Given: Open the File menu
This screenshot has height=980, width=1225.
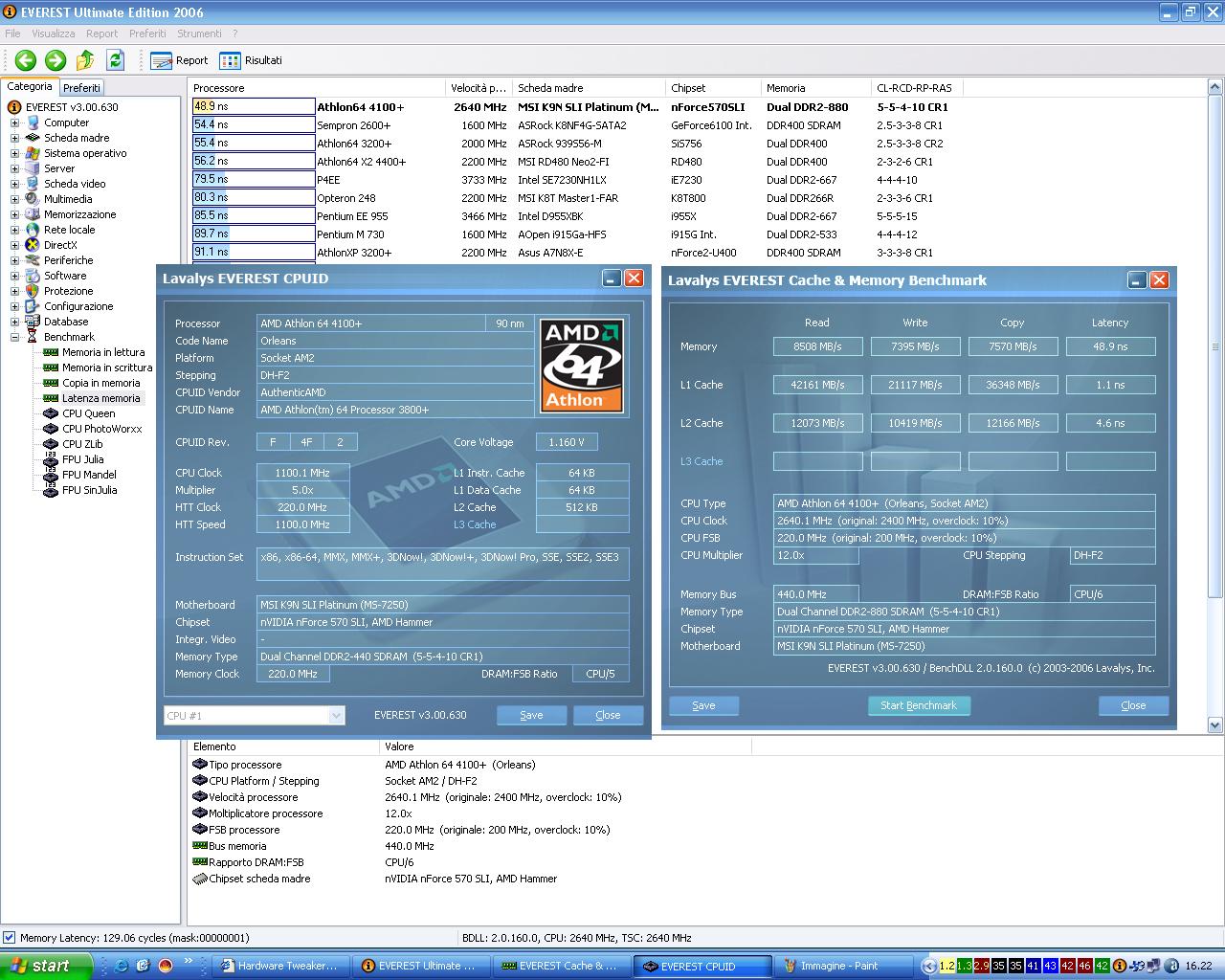Looking at the screenshot, I should 12,33.
